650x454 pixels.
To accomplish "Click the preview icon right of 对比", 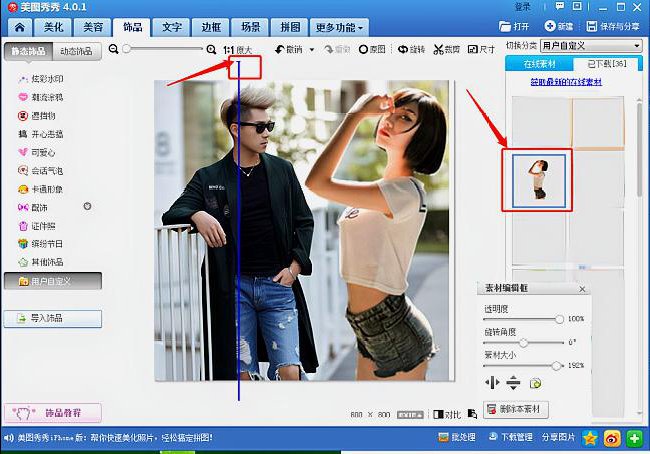I will pos(472,414).
